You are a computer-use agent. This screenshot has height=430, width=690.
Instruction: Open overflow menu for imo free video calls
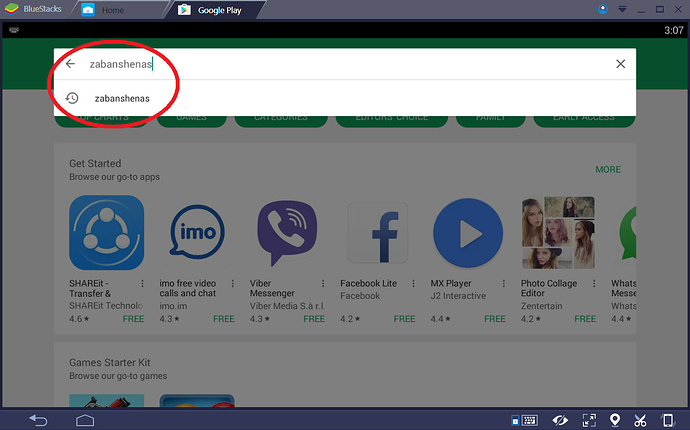point(233,283)
